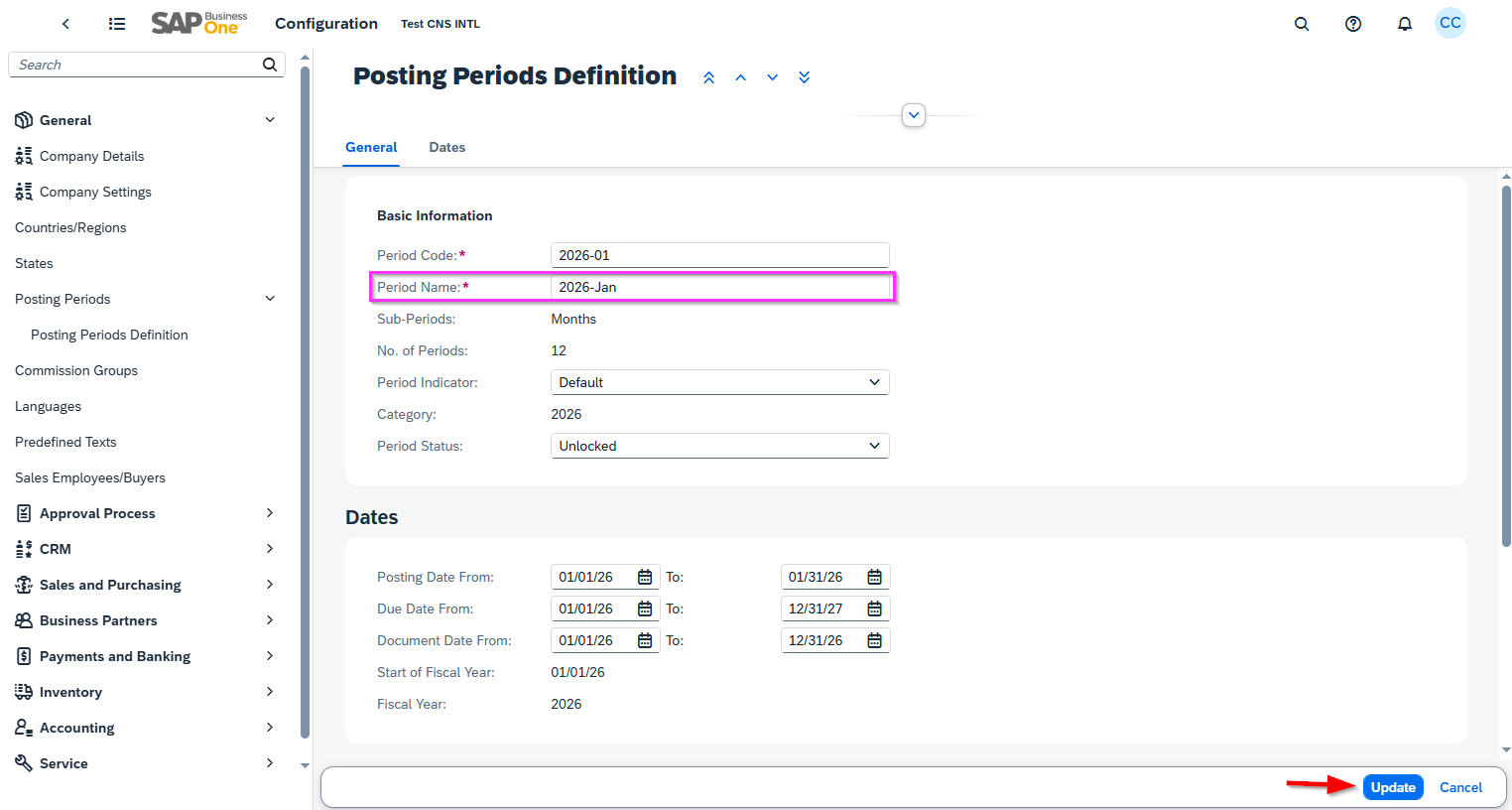Open the search magnifier in the top bar
The width and height of the screenshot is (1512, 810).
1302,23
